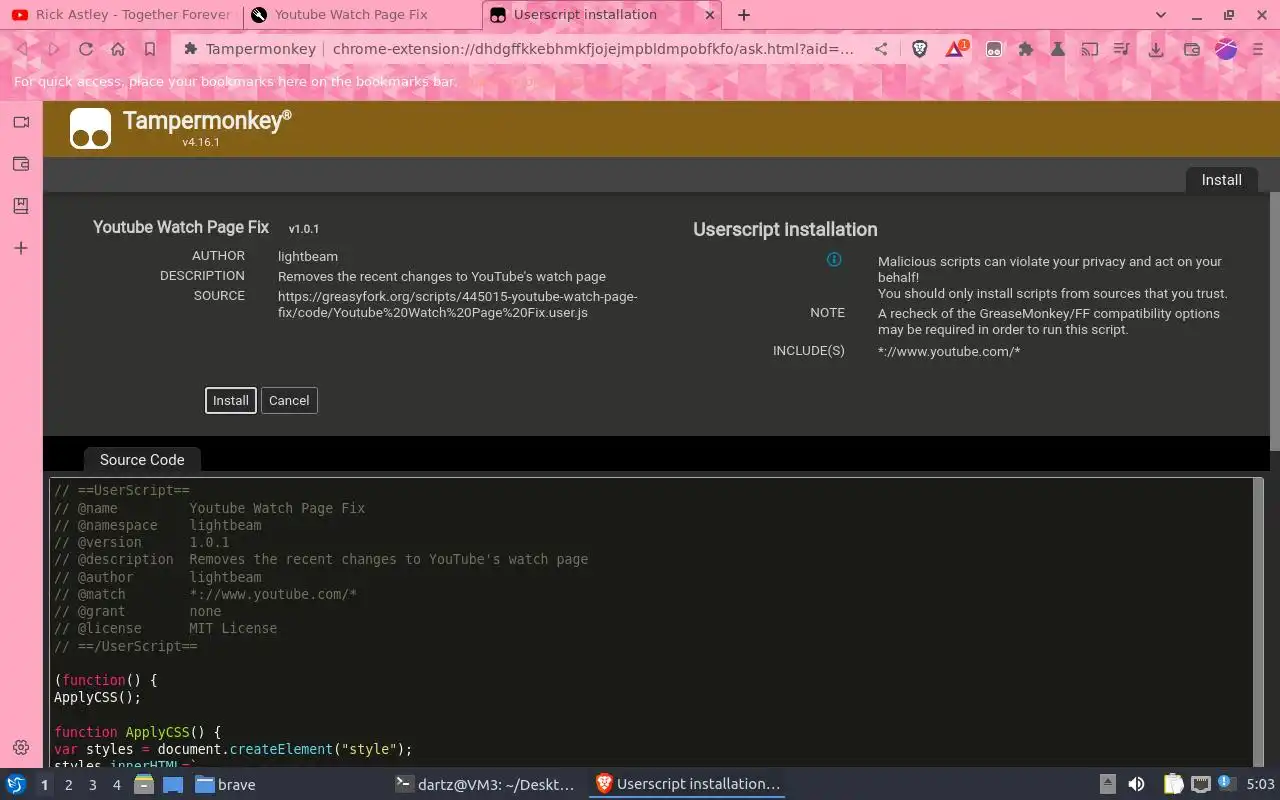
Task: Switch to workspace 4
Action: (x=117, y=785)
